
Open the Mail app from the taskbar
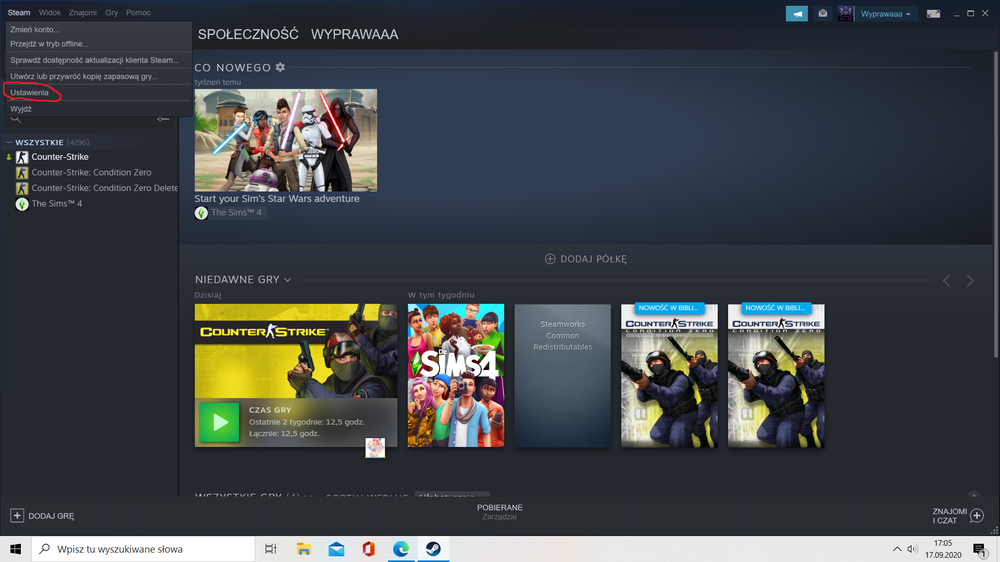[336, 549]
